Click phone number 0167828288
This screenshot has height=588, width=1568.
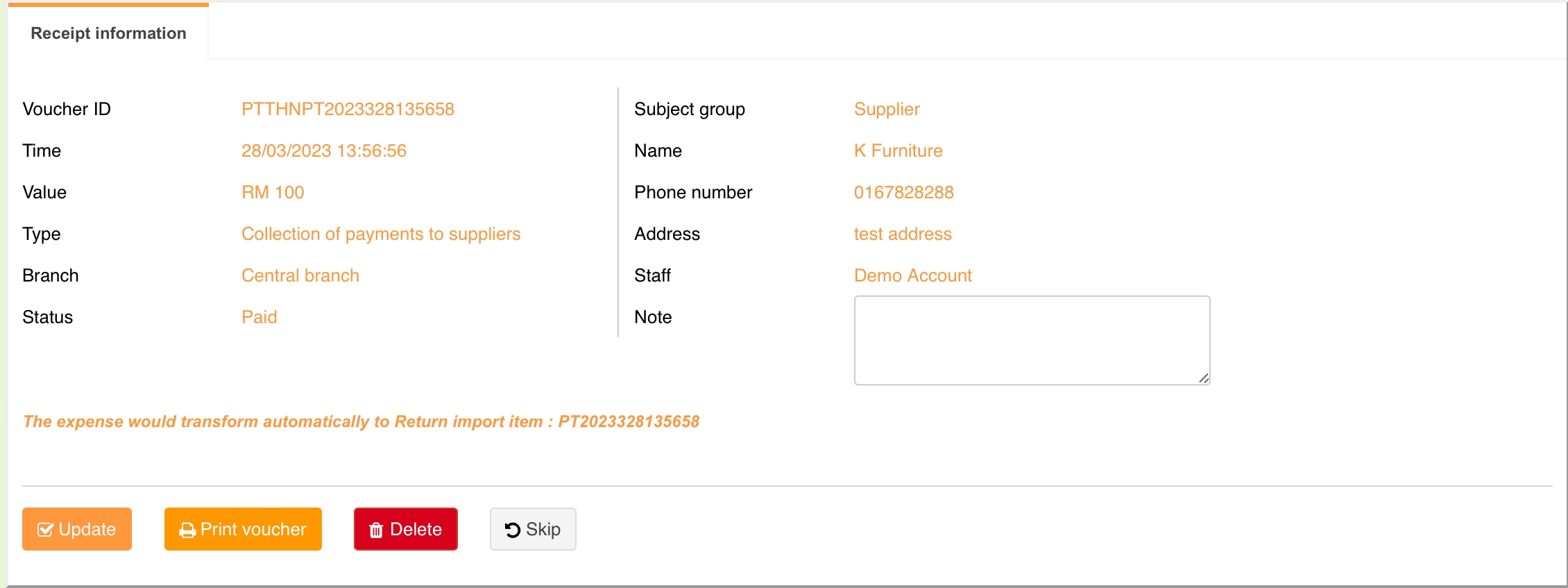[x=903, y=193]
